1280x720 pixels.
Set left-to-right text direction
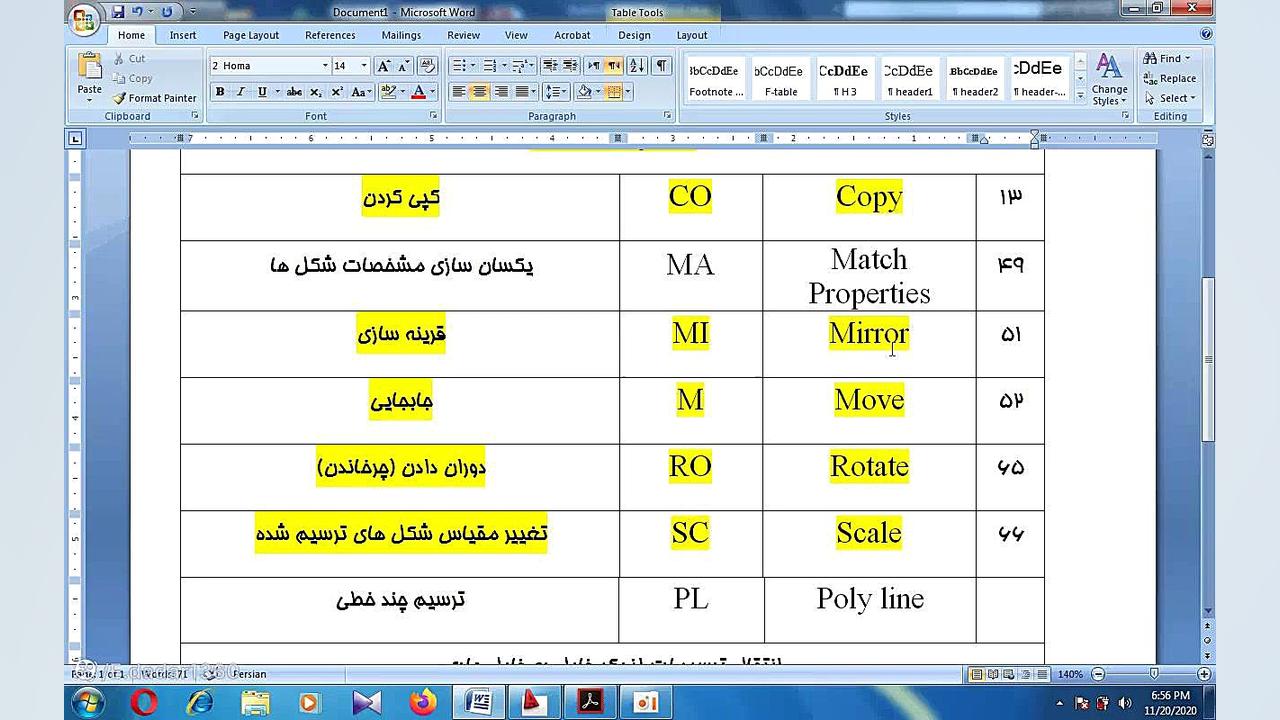(x=594, y=66)
